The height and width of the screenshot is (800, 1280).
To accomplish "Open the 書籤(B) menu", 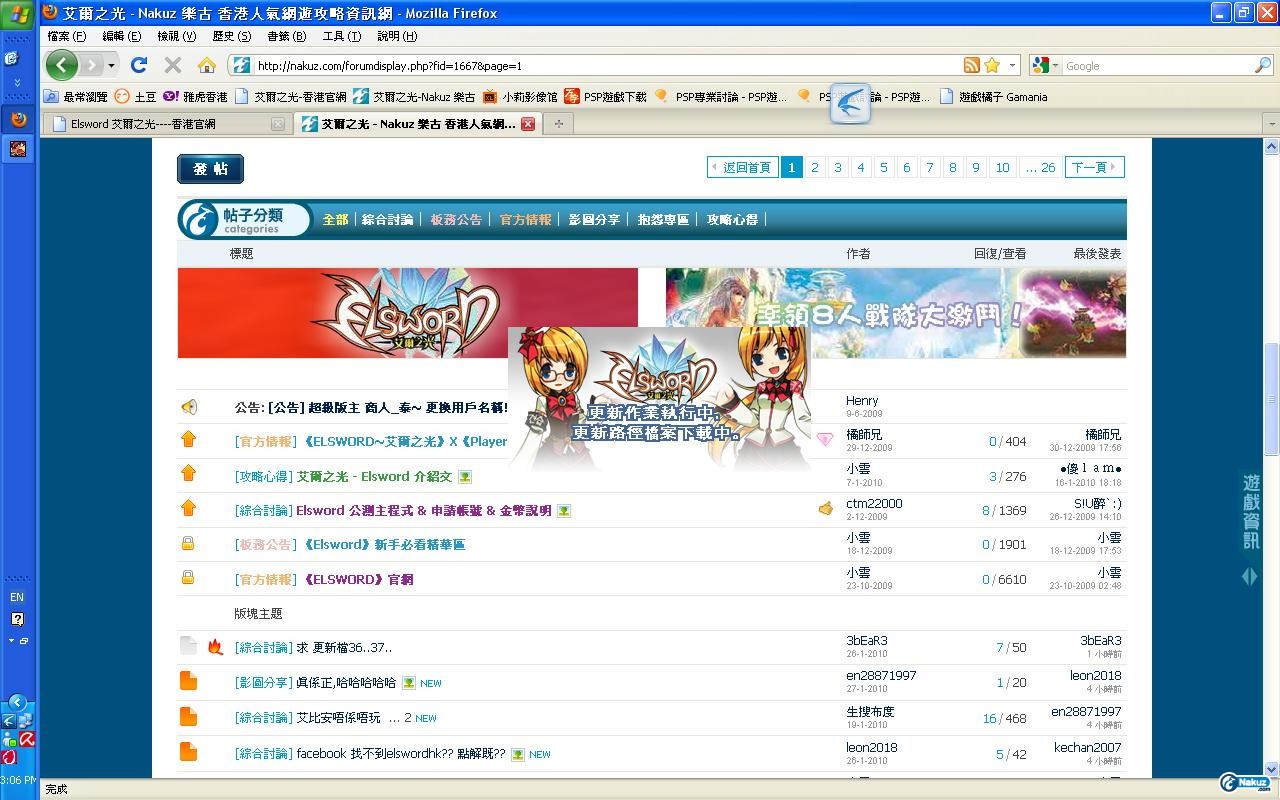I will click(x=286, y=36).
